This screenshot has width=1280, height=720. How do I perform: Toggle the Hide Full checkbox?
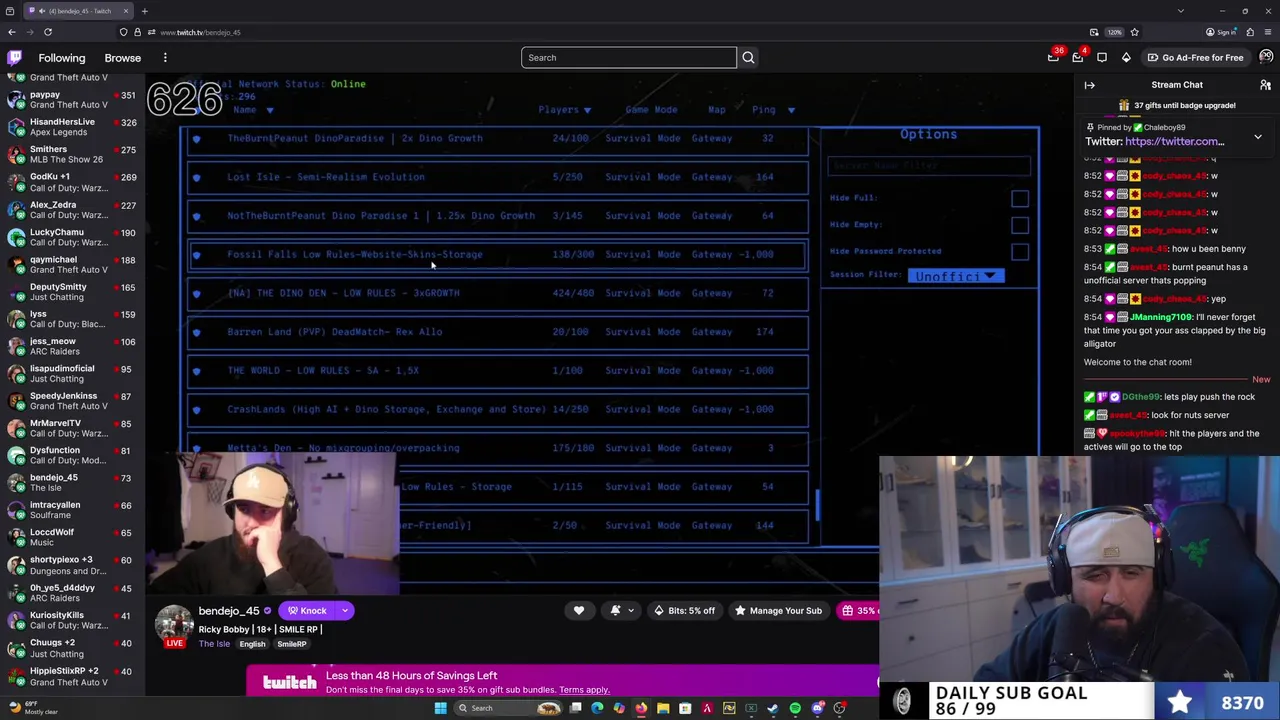[1019, 198]
